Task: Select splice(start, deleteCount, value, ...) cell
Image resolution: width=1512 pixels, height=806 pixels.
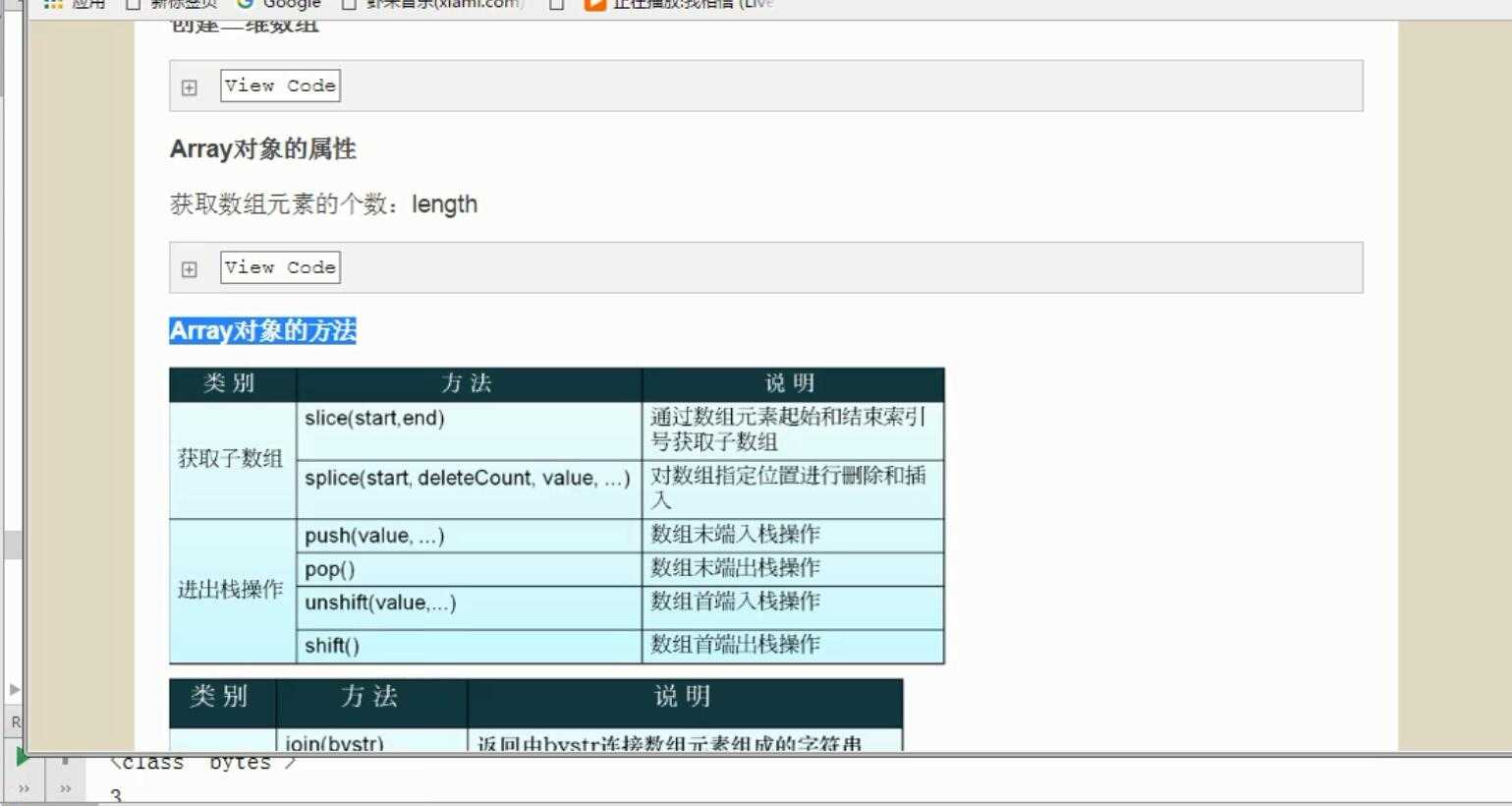Action: (470, 489)
